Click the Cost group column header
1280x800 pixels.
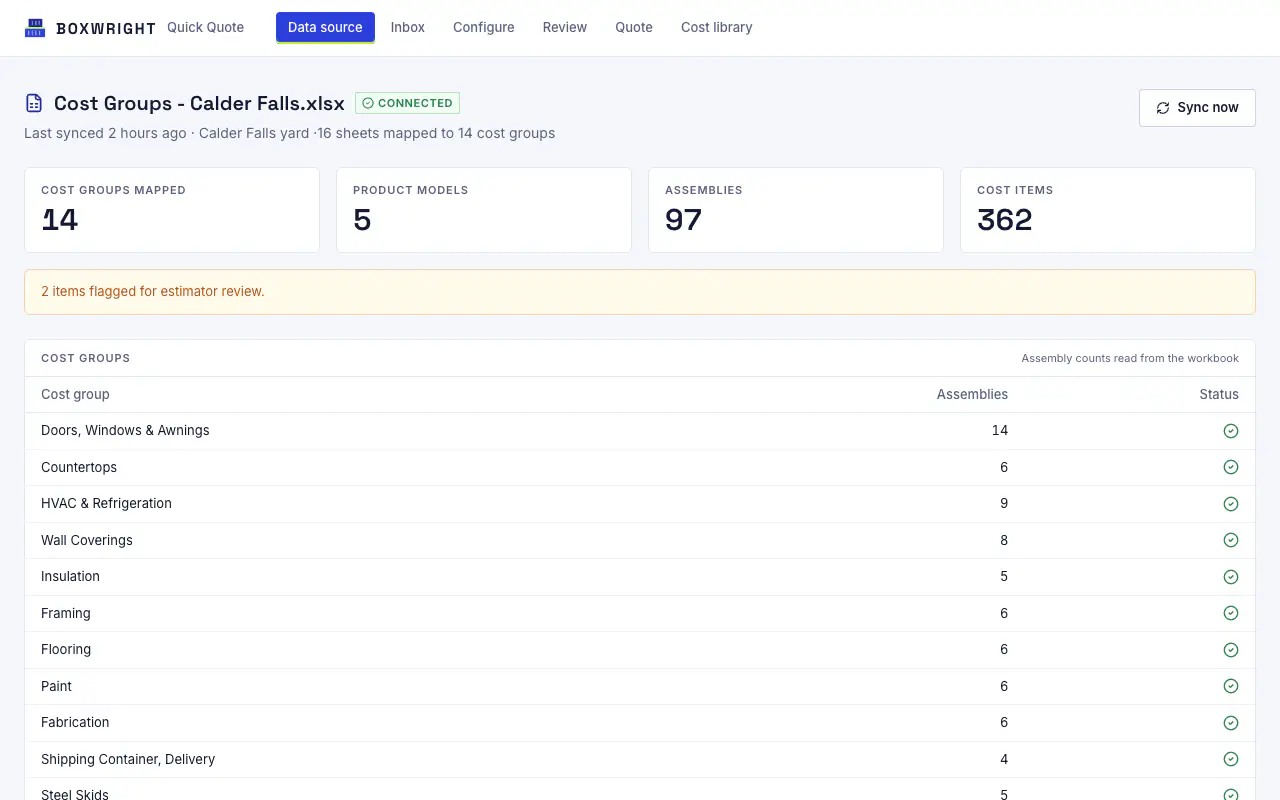click(75, 394)
